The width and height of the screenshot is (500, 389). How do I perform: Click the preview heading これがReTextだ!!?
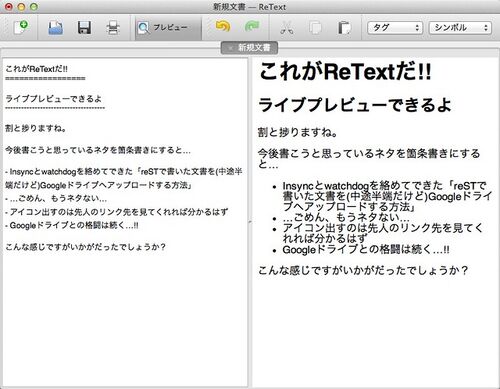coord(345,72)
